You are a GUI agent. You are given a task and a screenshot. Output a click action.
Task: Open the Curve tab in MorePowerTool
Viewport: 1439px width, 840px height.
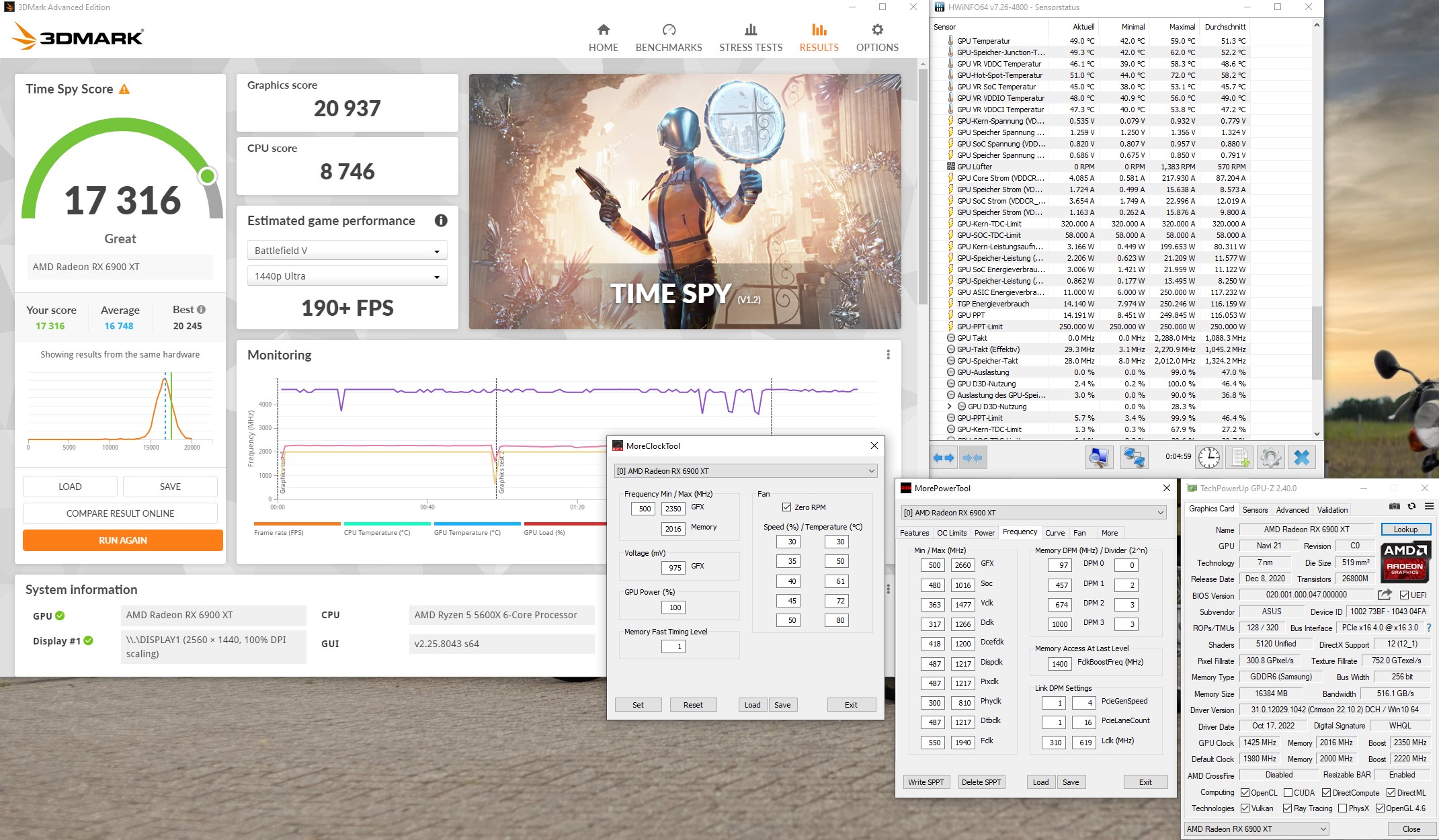coord(1055,533)
